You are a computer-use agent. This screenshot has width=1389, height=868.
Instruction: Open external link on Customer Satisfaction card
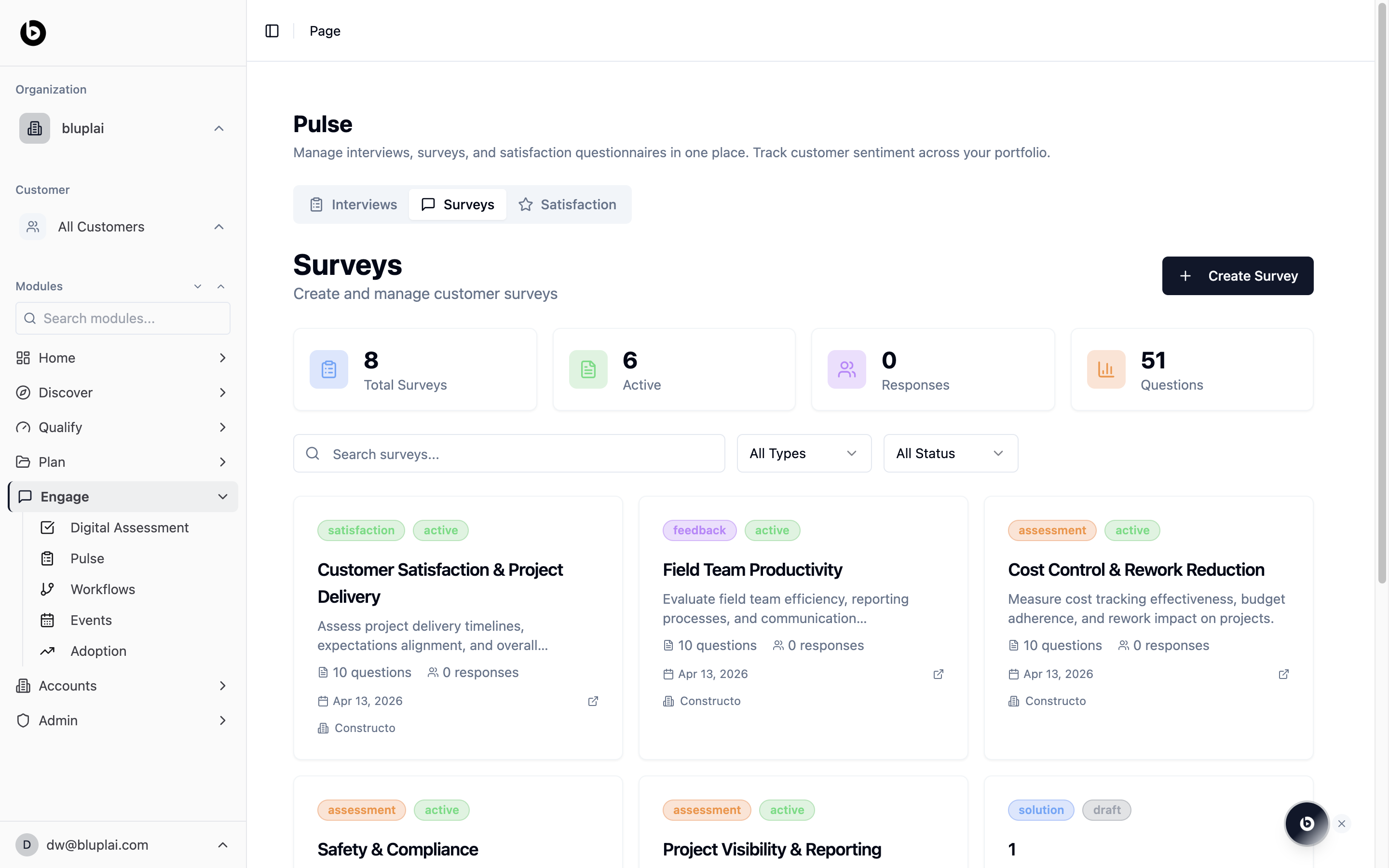click(593, 701)
